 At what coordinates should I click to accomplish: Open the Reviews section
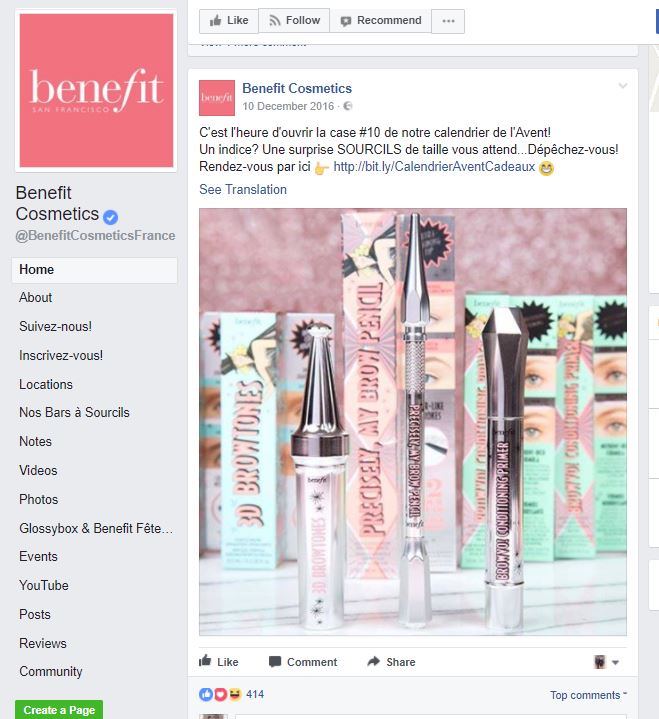pyautogui.click(x=43, y=643)
